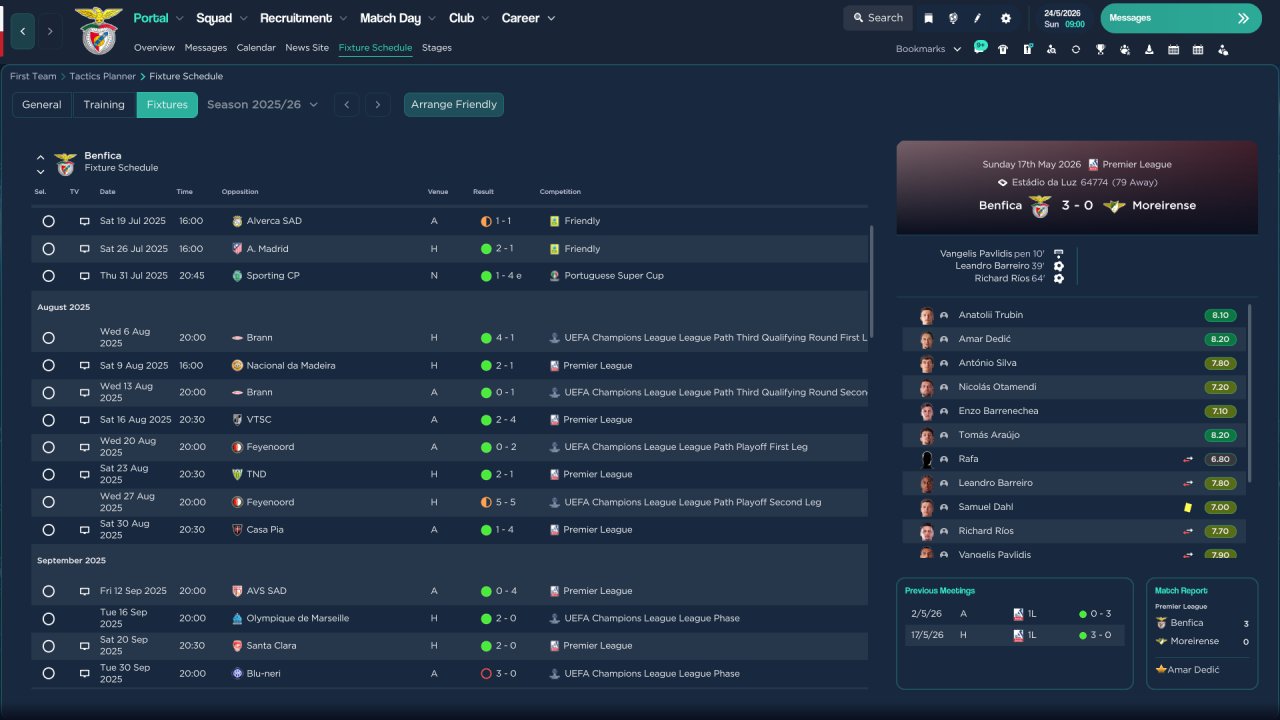Open the settings gear icon
Image resolution: width=1280 pixels, height=720 pixels.
tap(1005, 18)
